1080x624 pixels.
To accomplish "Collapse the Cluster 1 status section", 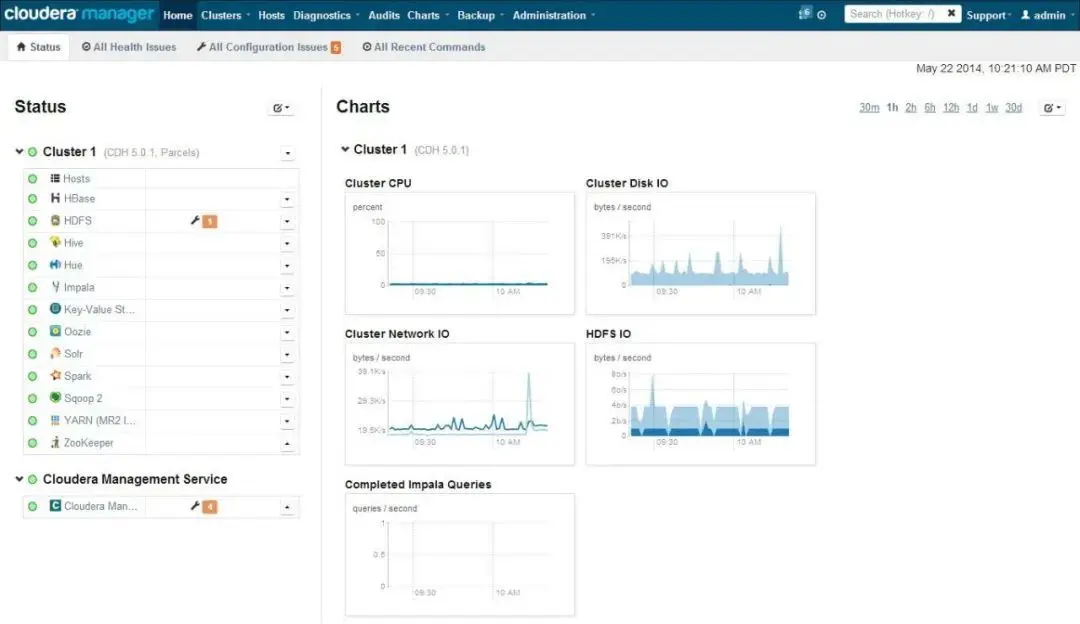I will pos(19,152).
